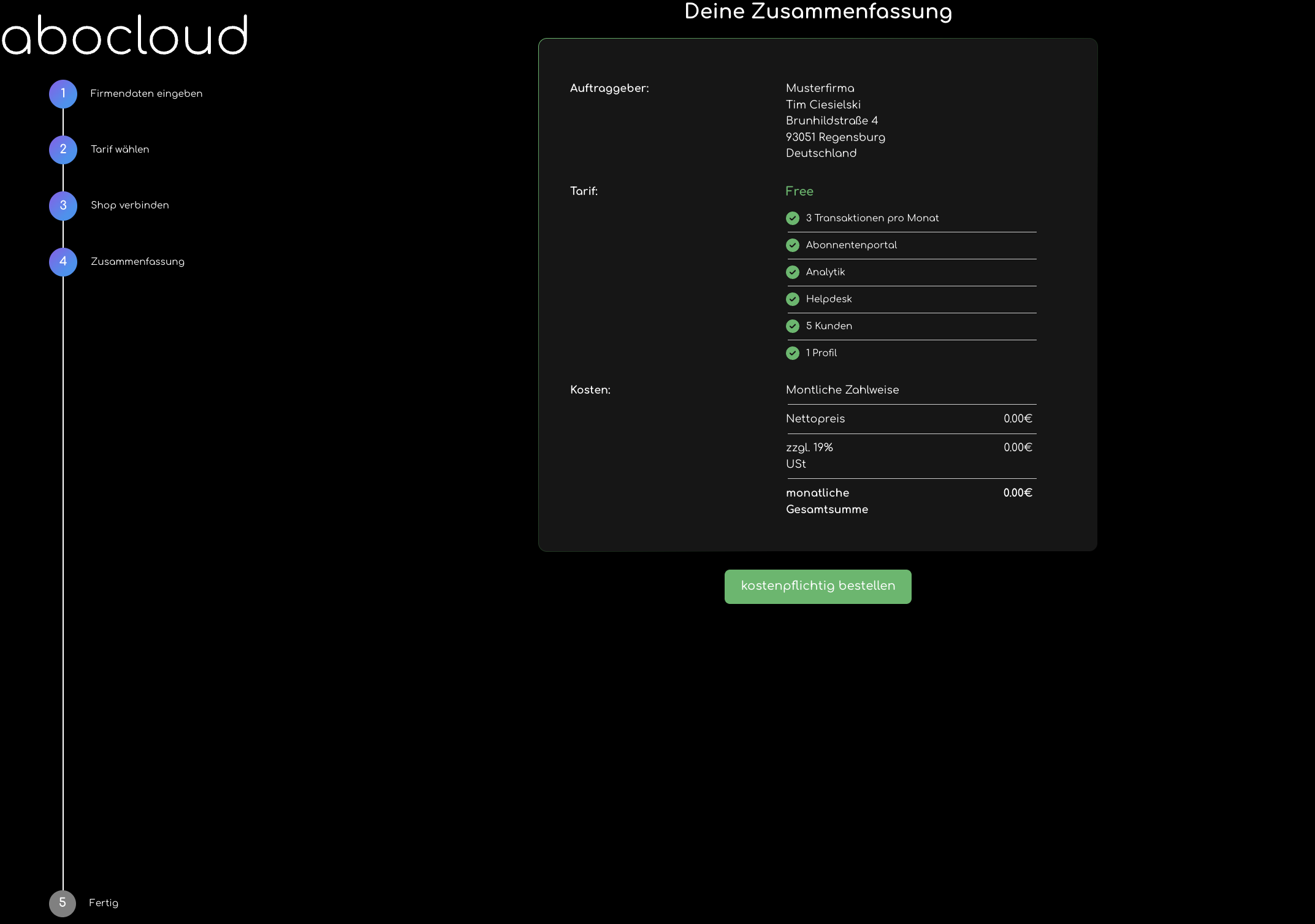Click checkmark next to 1 Profil

(x=793, y=353)
